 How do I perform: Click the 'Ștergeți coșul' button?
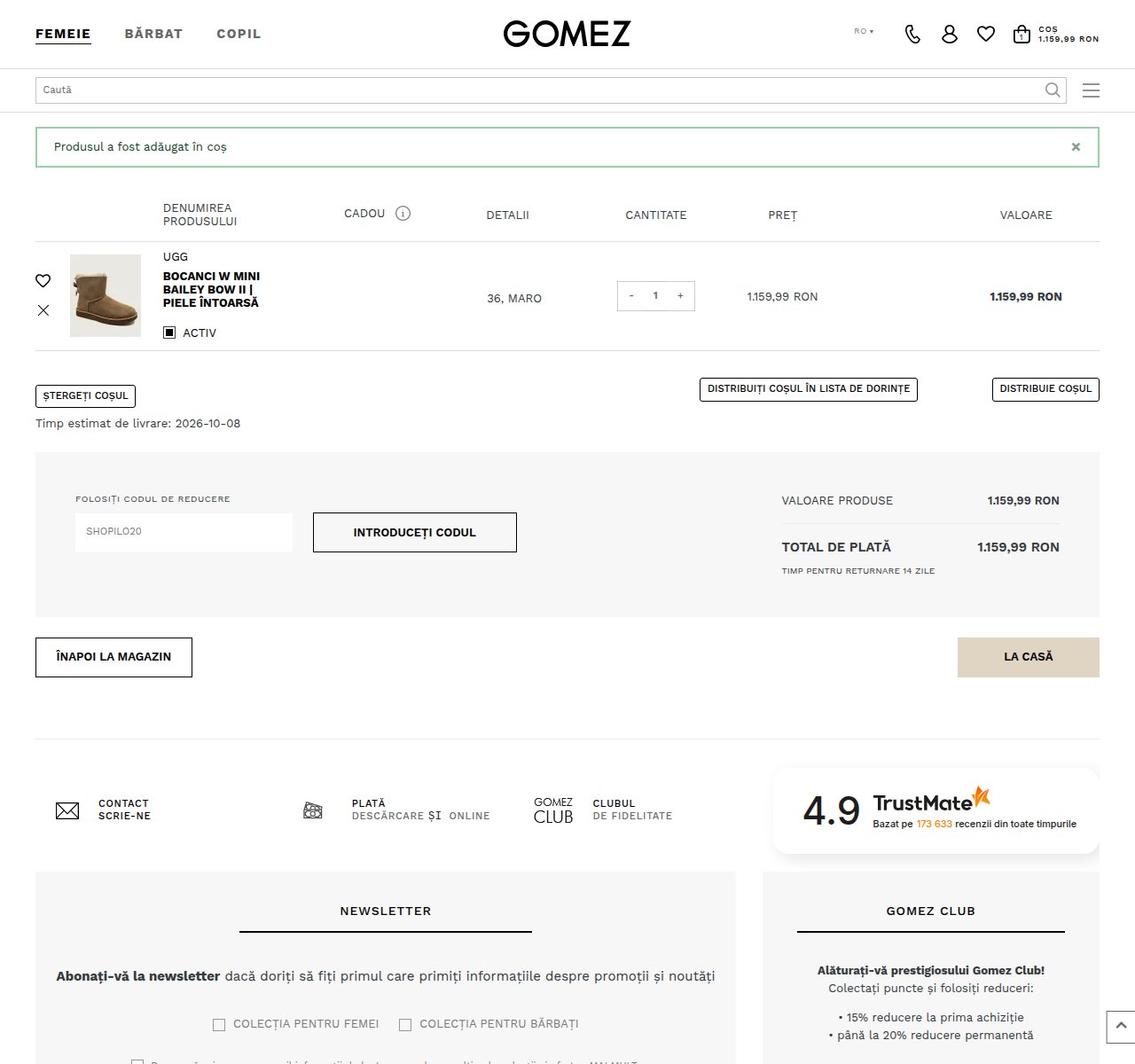pos(85,396)
